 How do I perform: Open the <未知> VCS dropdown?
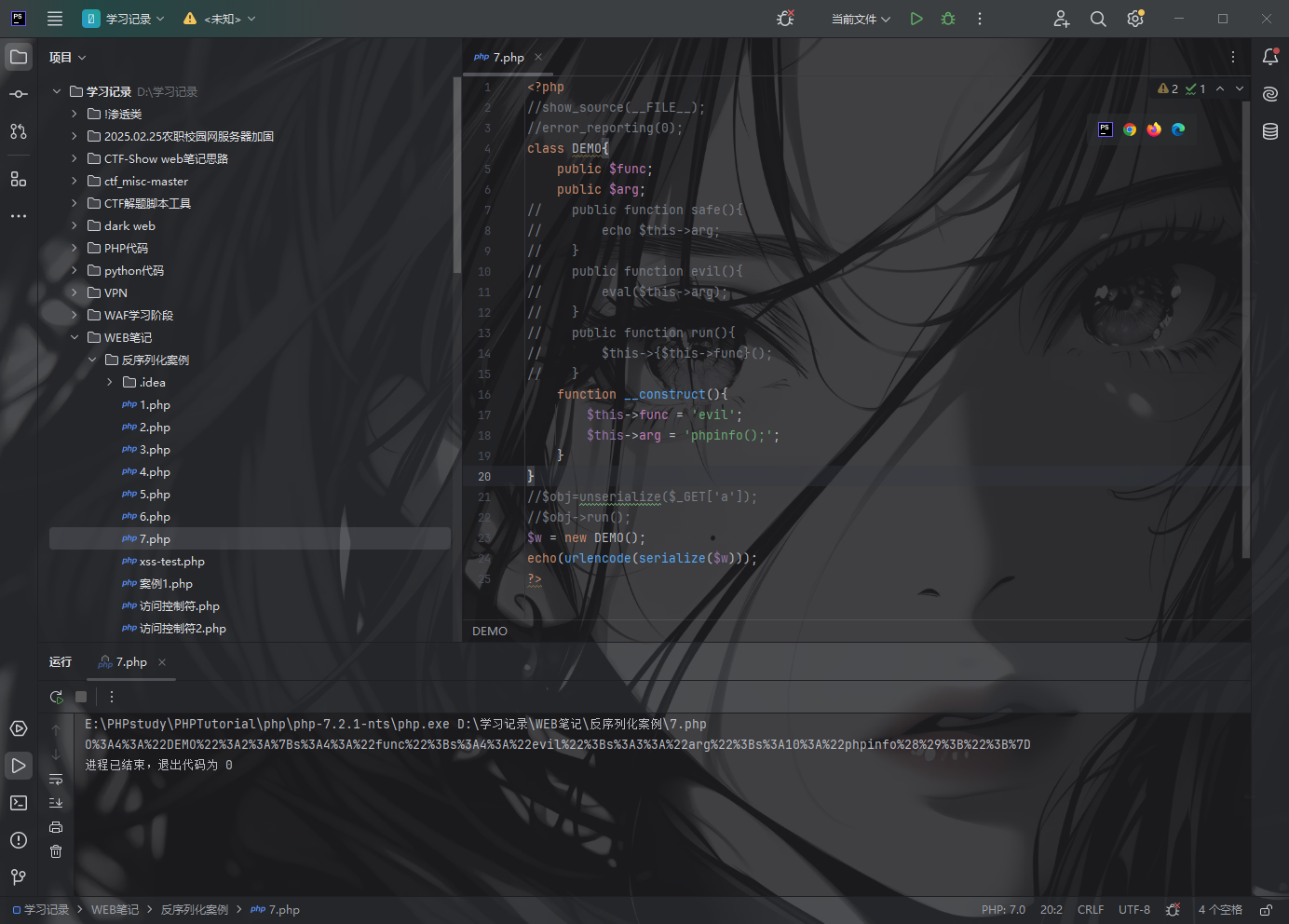pos(220,19)
